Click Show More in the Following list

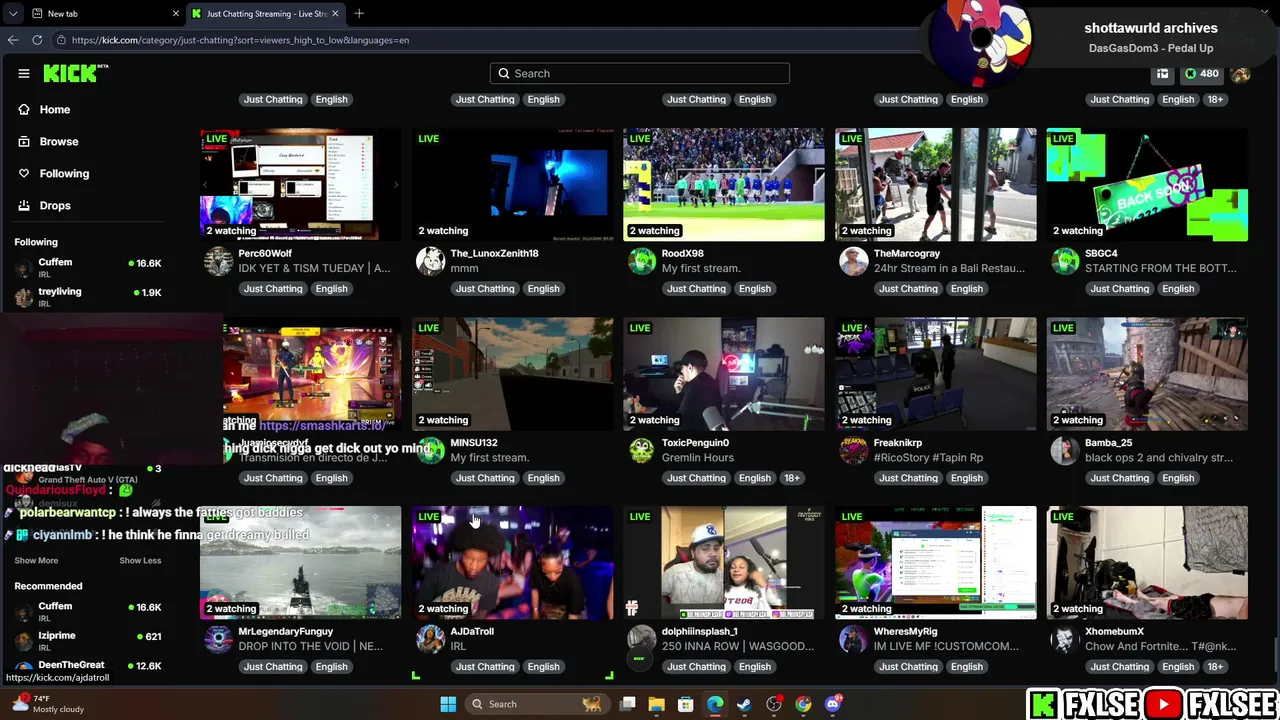tap(36, 560)
